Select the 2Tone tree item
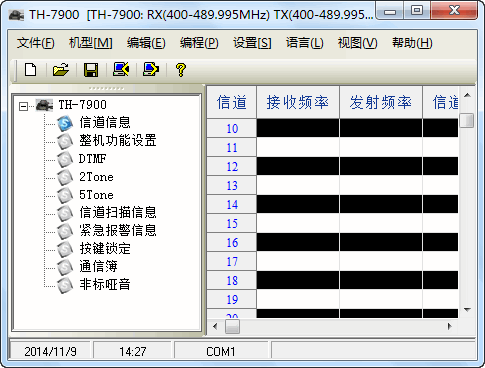Image resolution: width=485 pixels, height=368 pixels. pyautogui.click(x=96, y=177)
